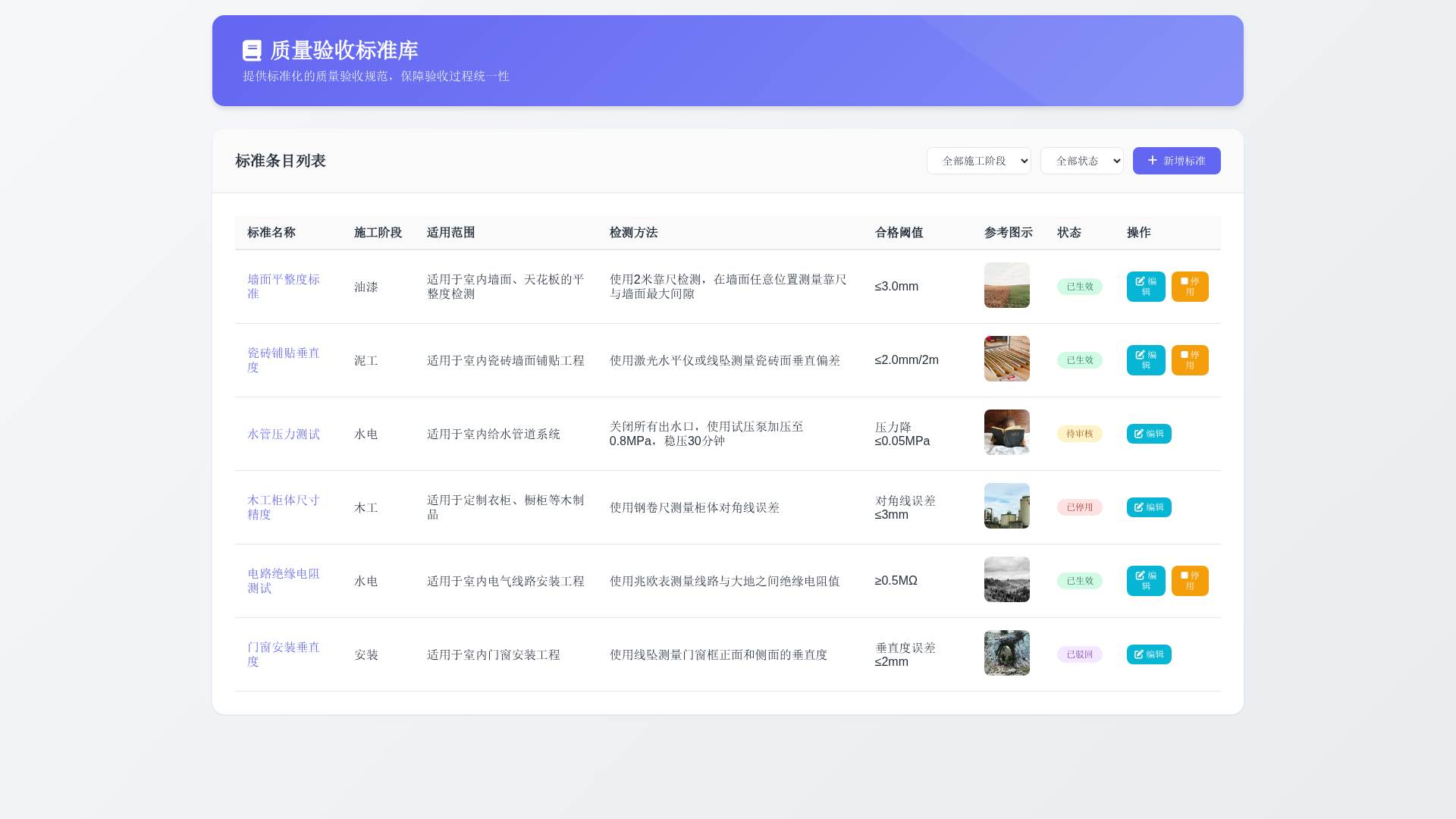This screenshot has height=819, width=1456.
Task: Click the stop icon on 电路绝缘电阻测试's 停用 button
Action: (1184, 576)
